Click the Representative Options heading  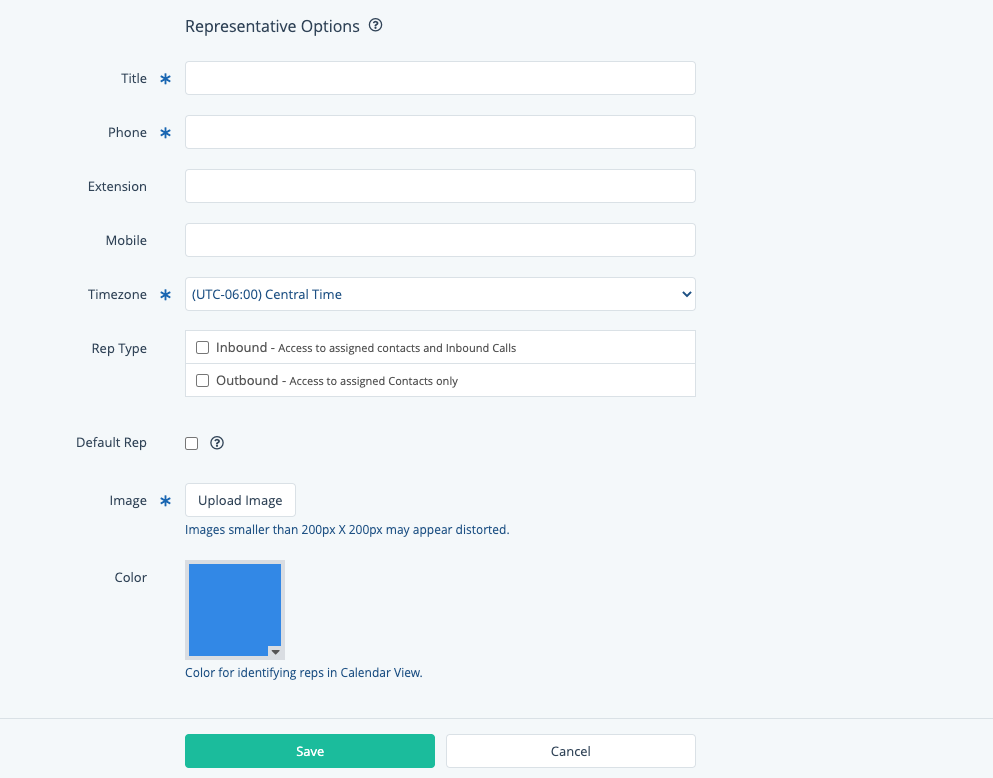coord(272,27)
